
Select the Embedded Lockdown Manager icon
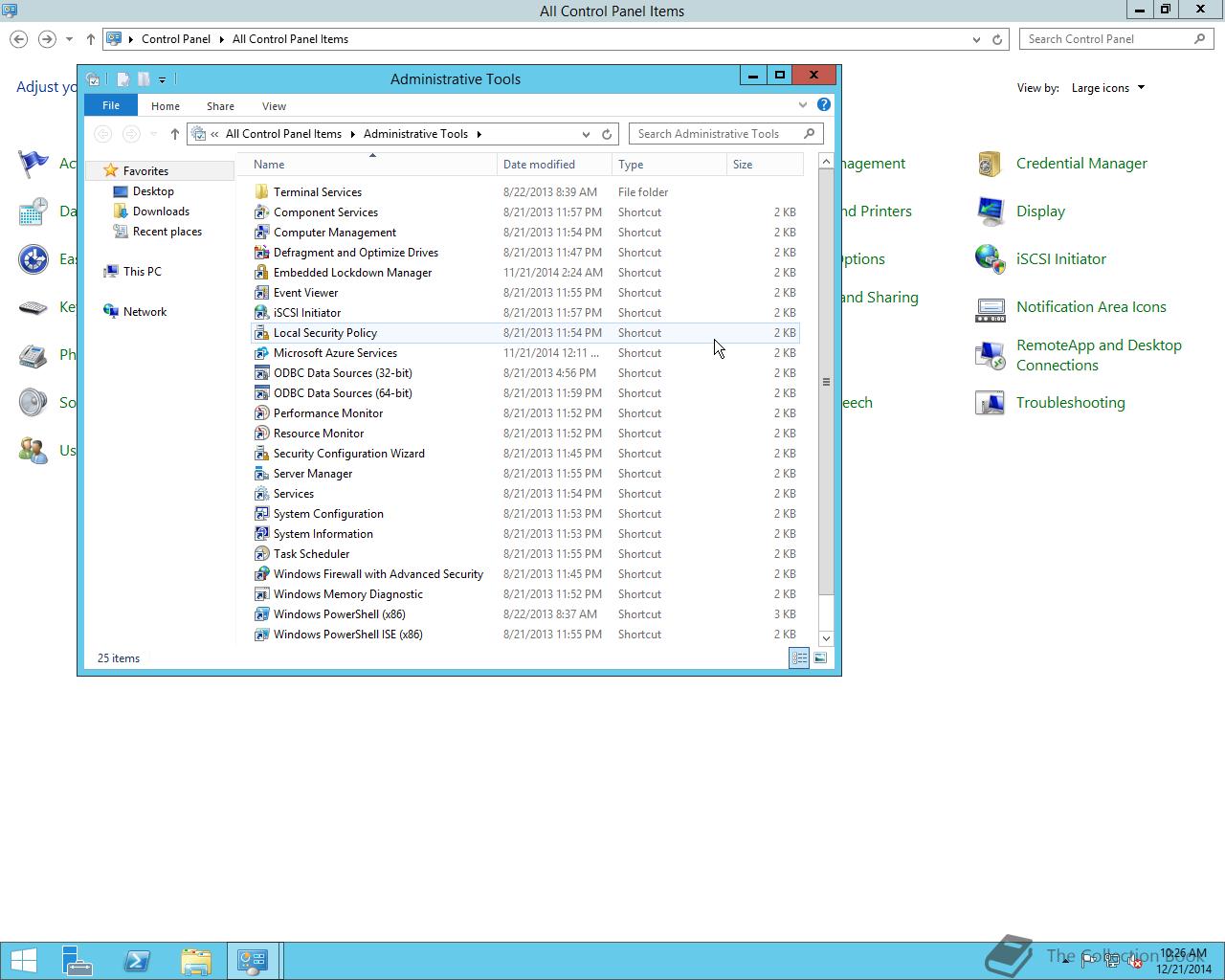[x=261, y=273]
